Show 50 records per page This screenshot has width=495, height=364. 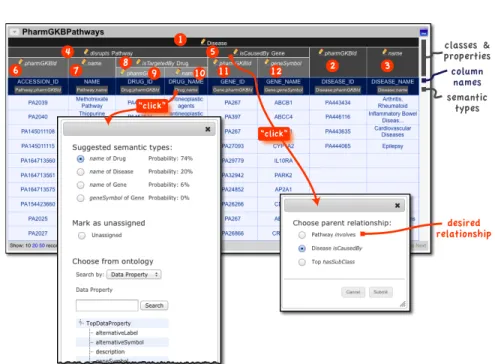pos(42,245)
